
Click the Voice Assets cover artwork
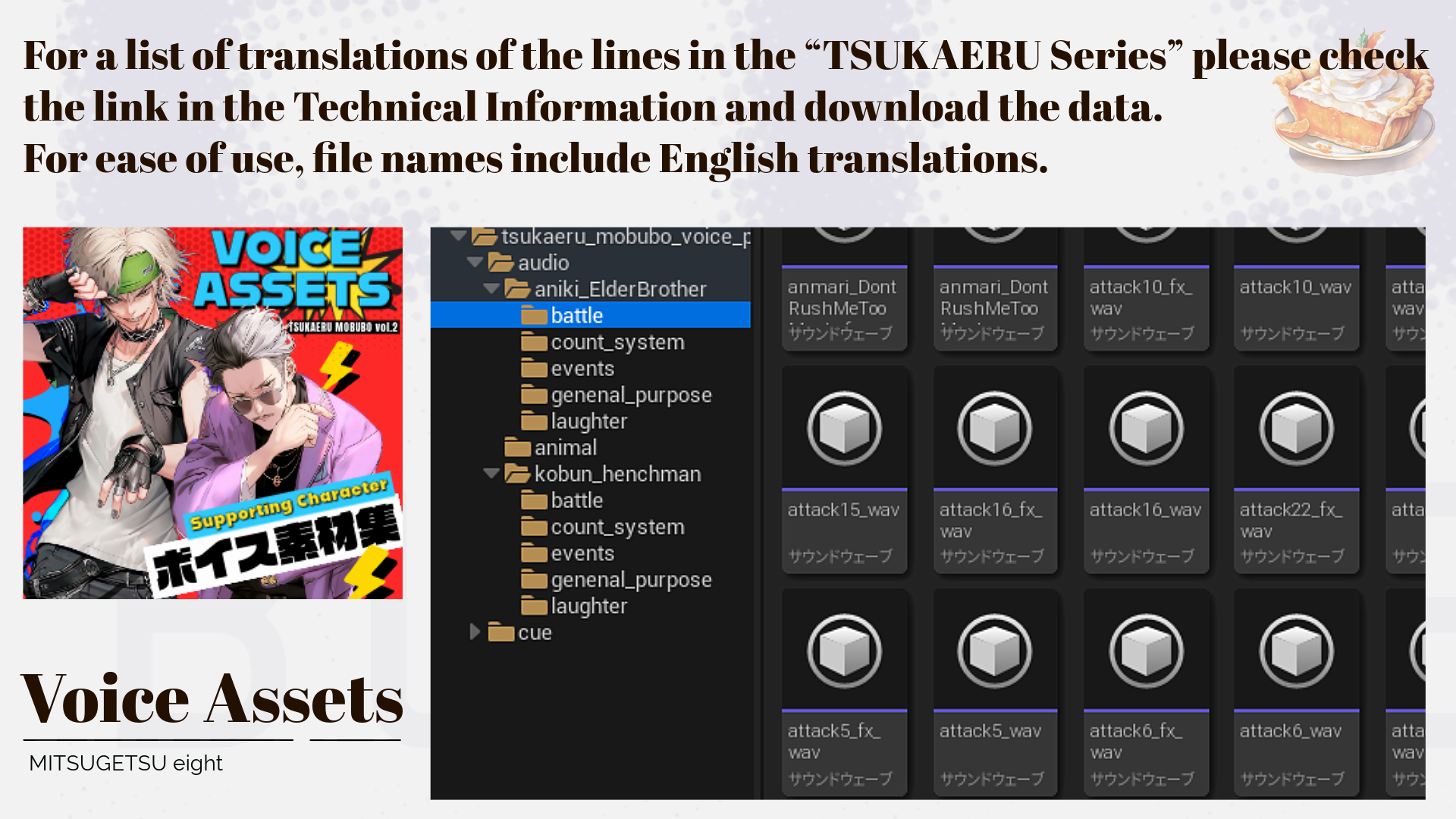point(212,413)
